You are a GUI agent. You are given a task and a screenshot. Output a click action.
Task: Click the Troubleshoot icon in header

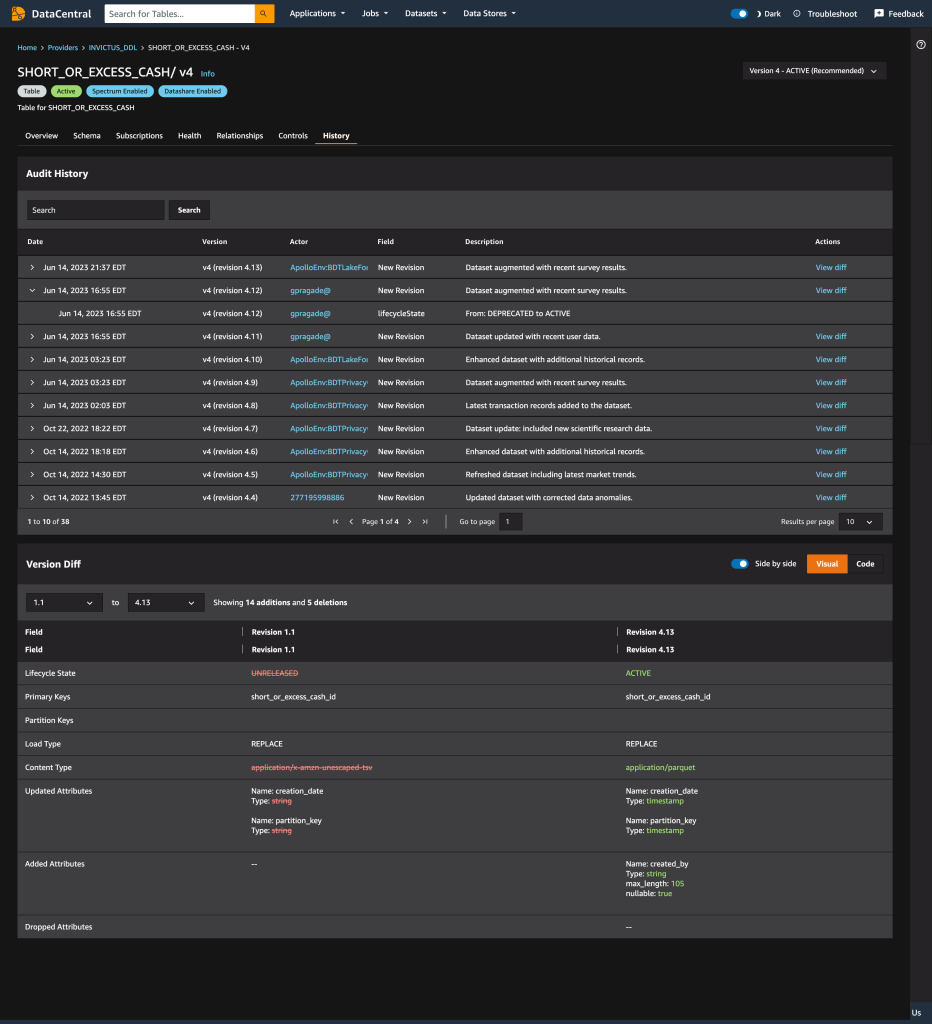click(797, 14)
